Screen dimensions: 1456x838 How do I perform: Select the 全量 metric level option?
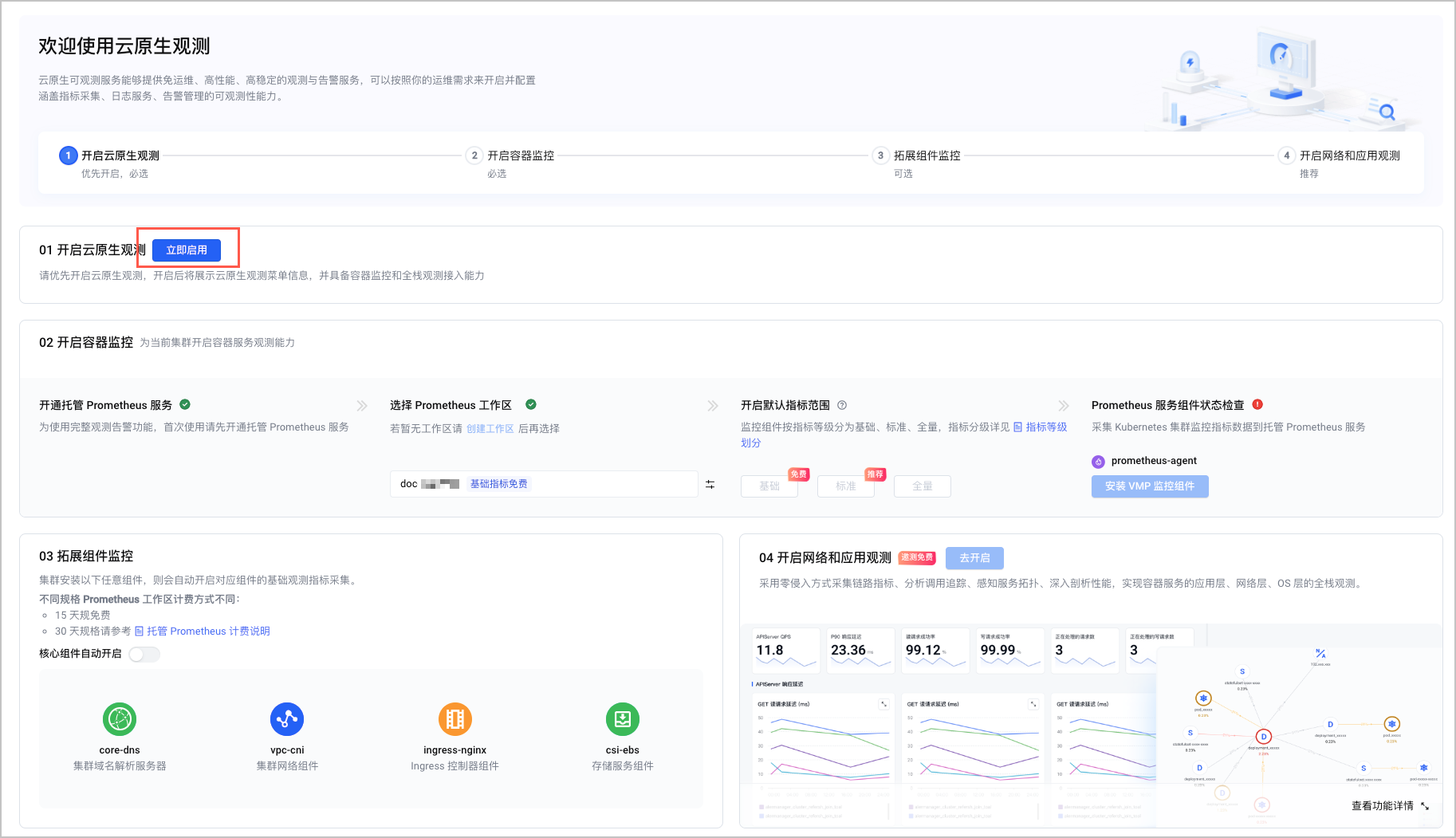[922, 486]
